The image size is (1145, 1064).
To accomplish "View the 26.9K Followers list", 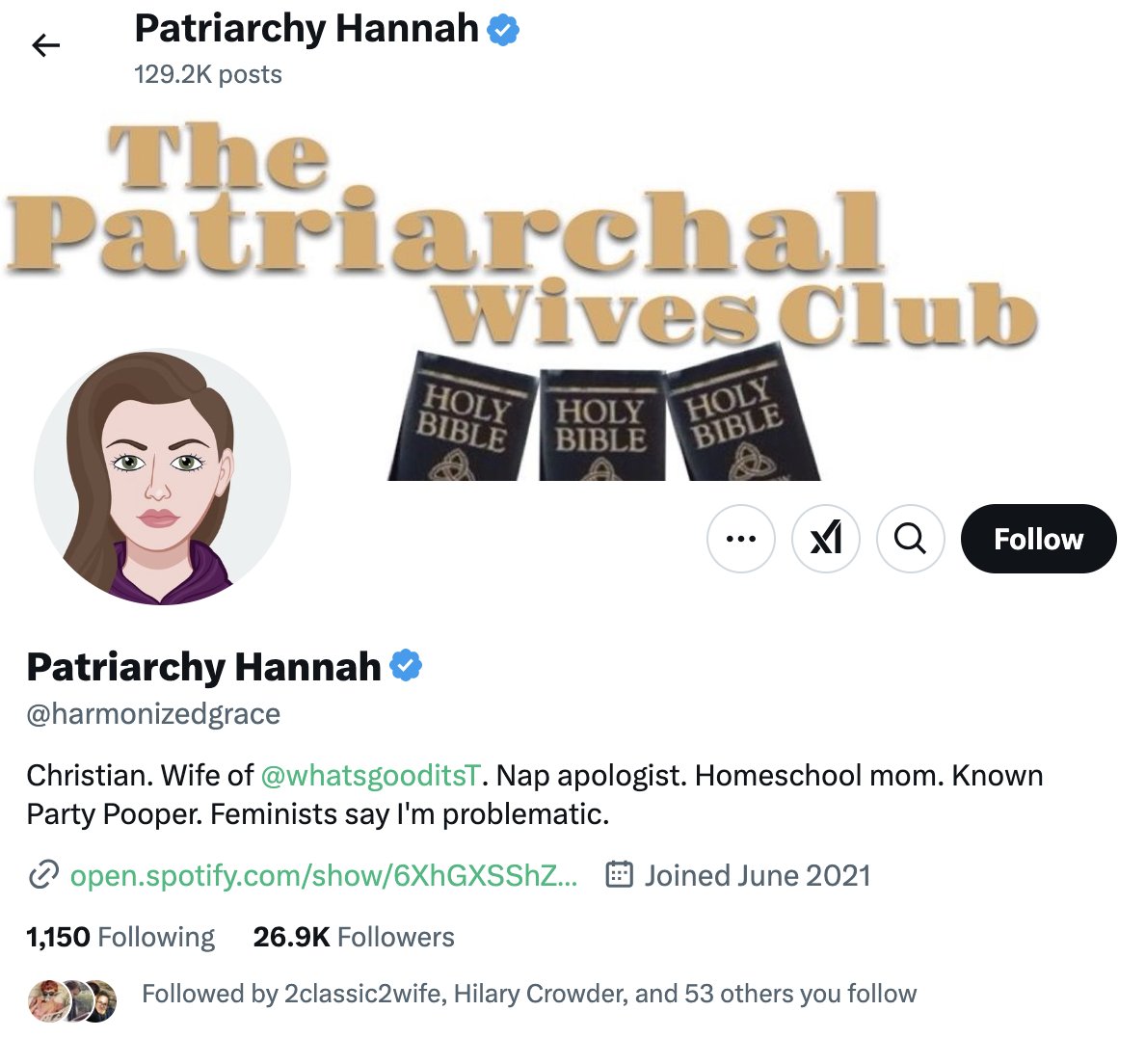I will (x=354, y=937).
